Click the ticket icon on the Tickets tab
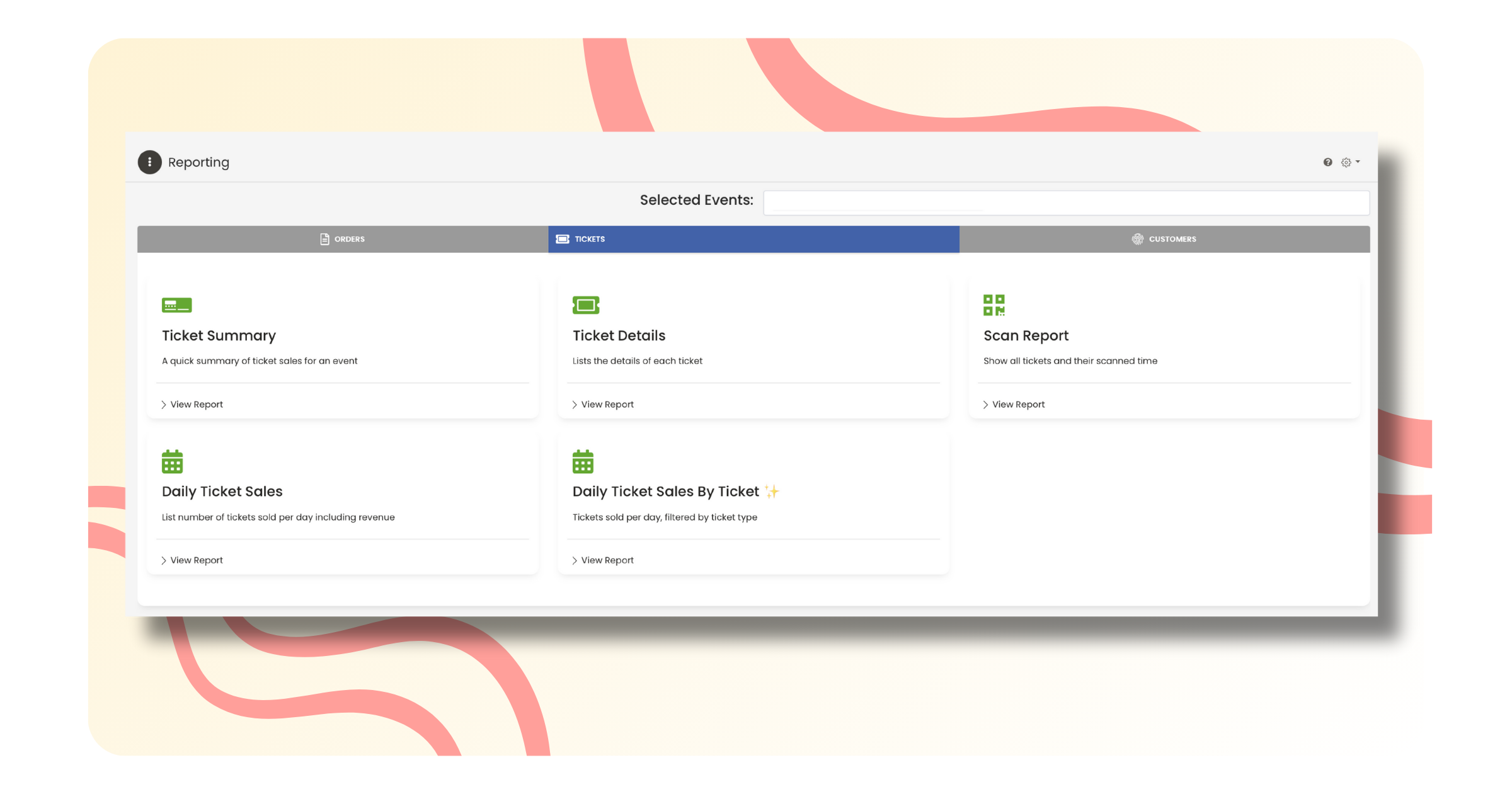 tap(561, 239)
